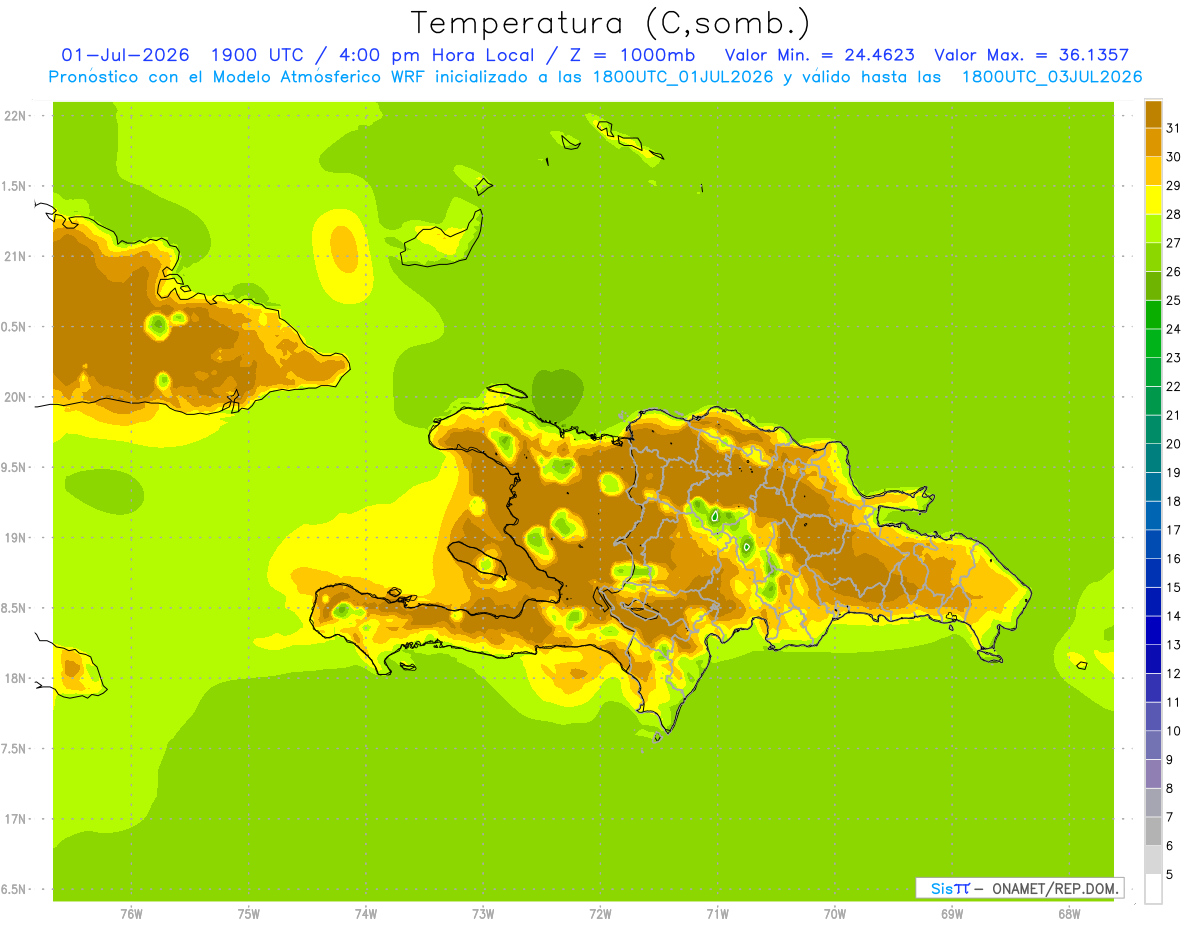The image size is (1200, 927).
Task: Click the "Valor Max. = 36.1357" value
Action: click(x=1032, y=55)
